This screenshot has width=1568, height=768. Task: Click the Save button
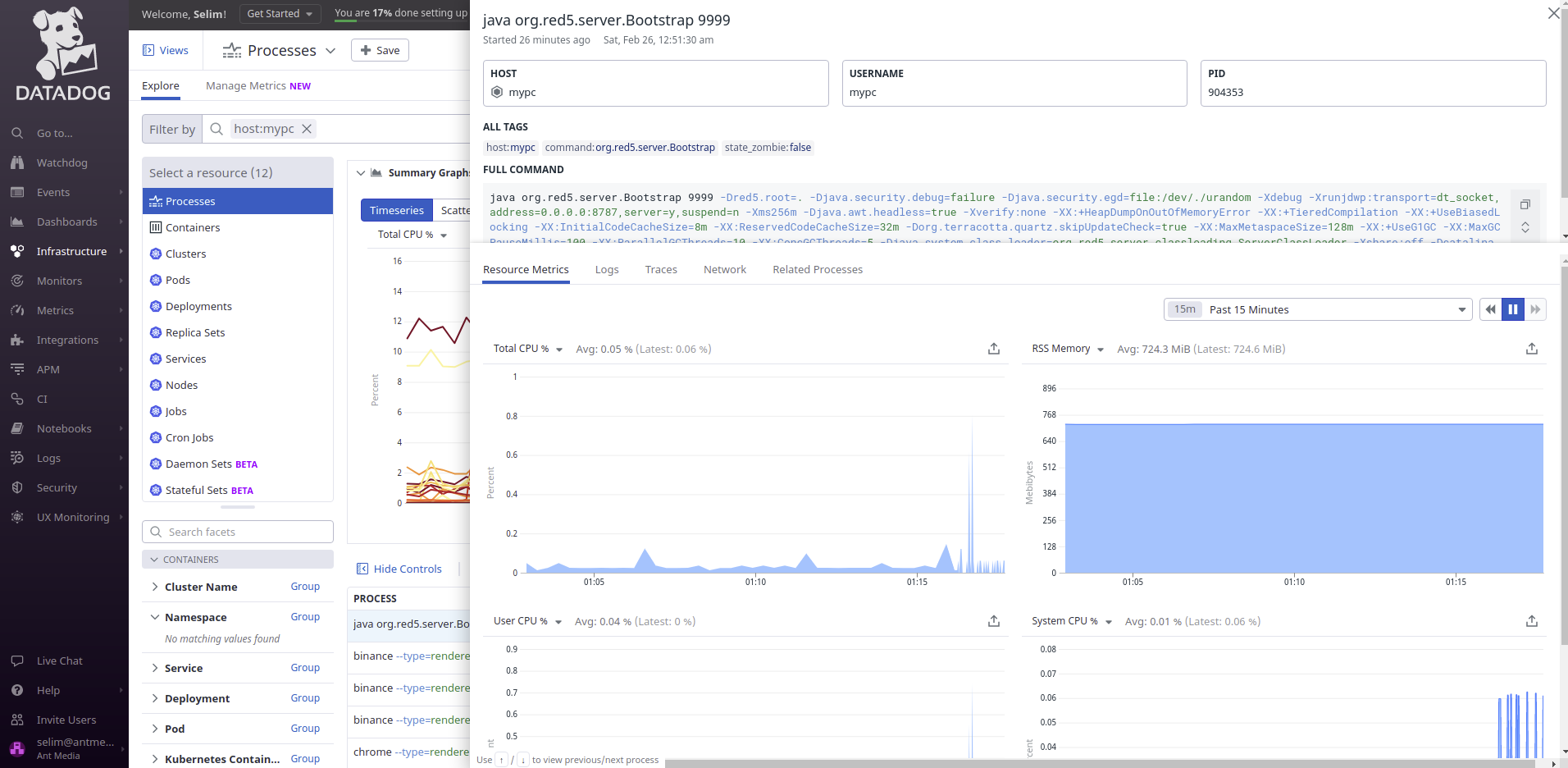point(380,50)
